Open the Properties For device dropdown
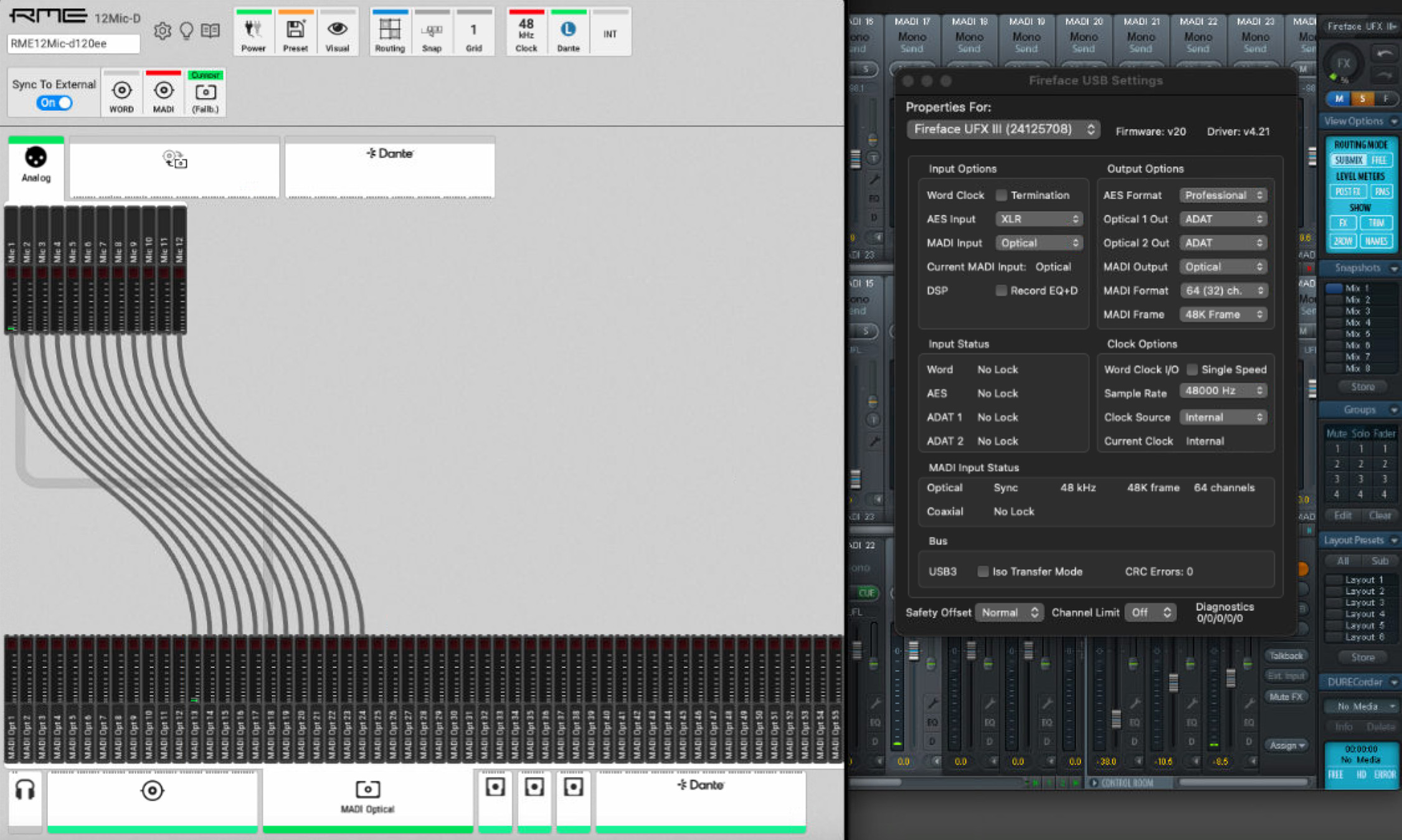Image resolution: width=1402 pixels, height=840 pixels. [1003, 129]
